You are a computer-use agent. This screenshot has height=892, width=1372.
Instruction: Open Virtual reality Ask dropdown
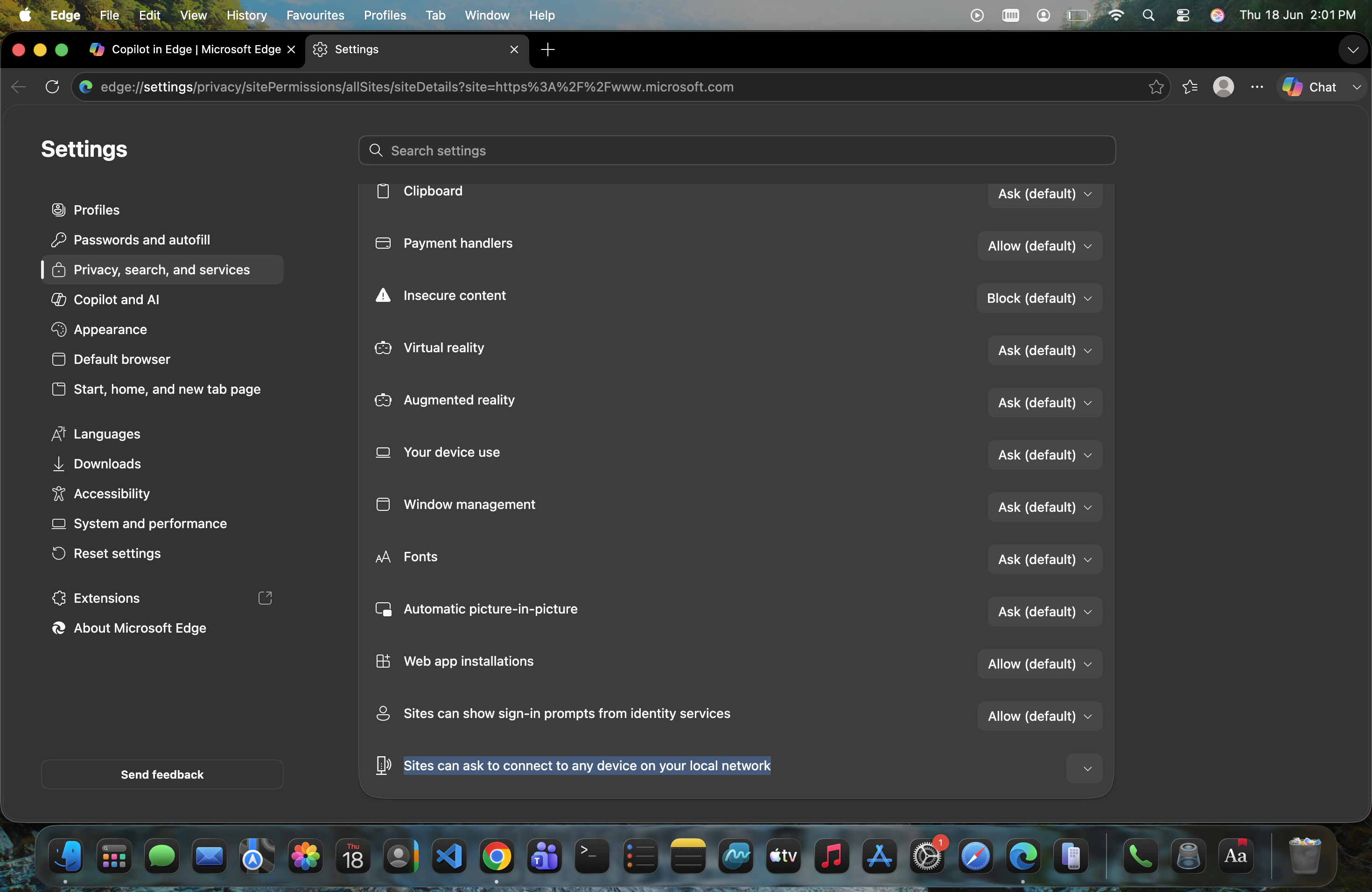[x=1044, y=351]
